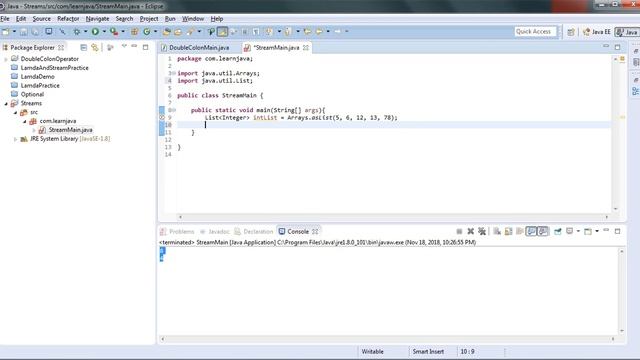Click the Debug bug icon

76,31
